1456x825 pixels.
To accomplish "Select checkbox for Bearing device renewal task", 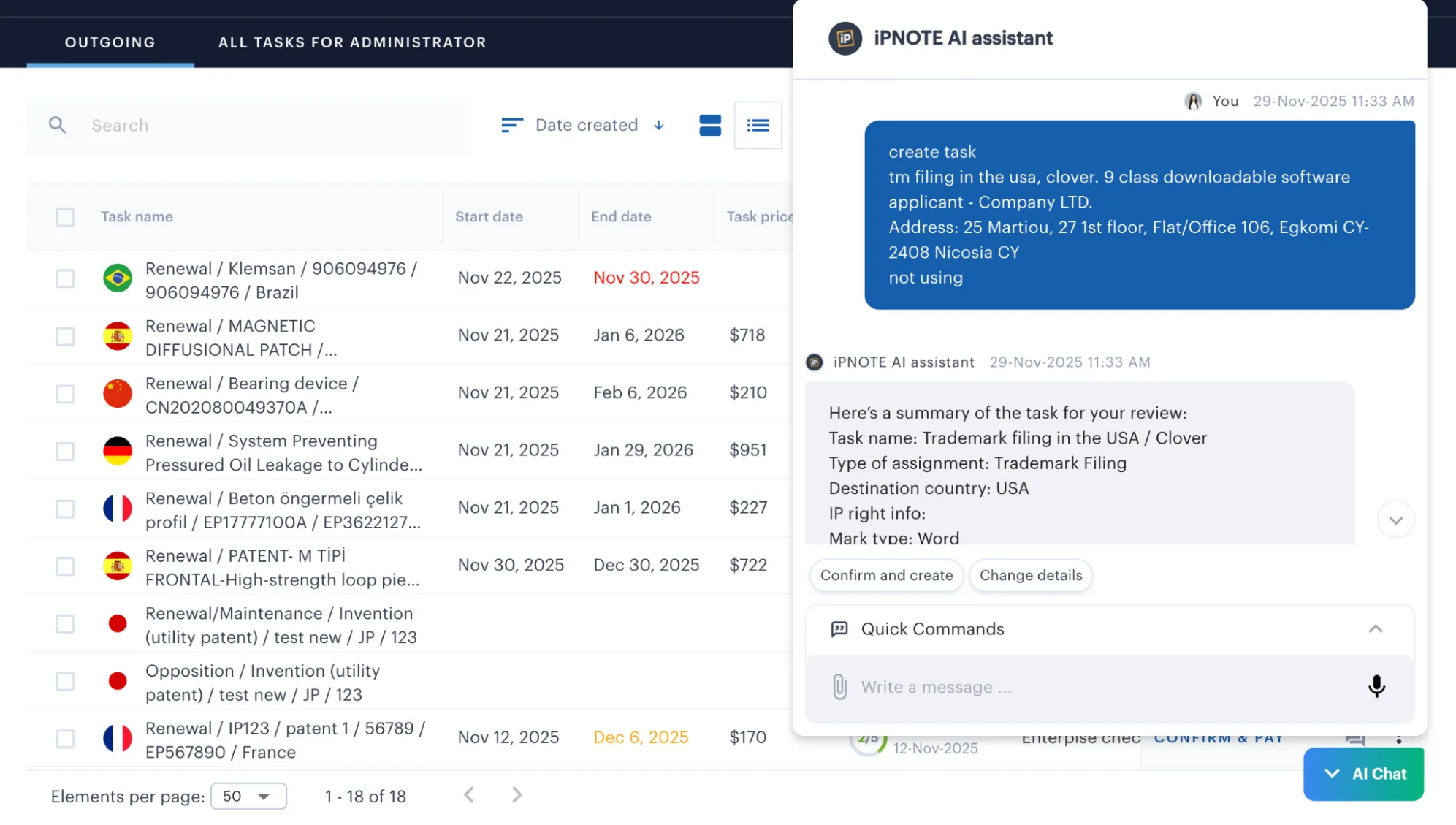I will click(x=65, y=394).
